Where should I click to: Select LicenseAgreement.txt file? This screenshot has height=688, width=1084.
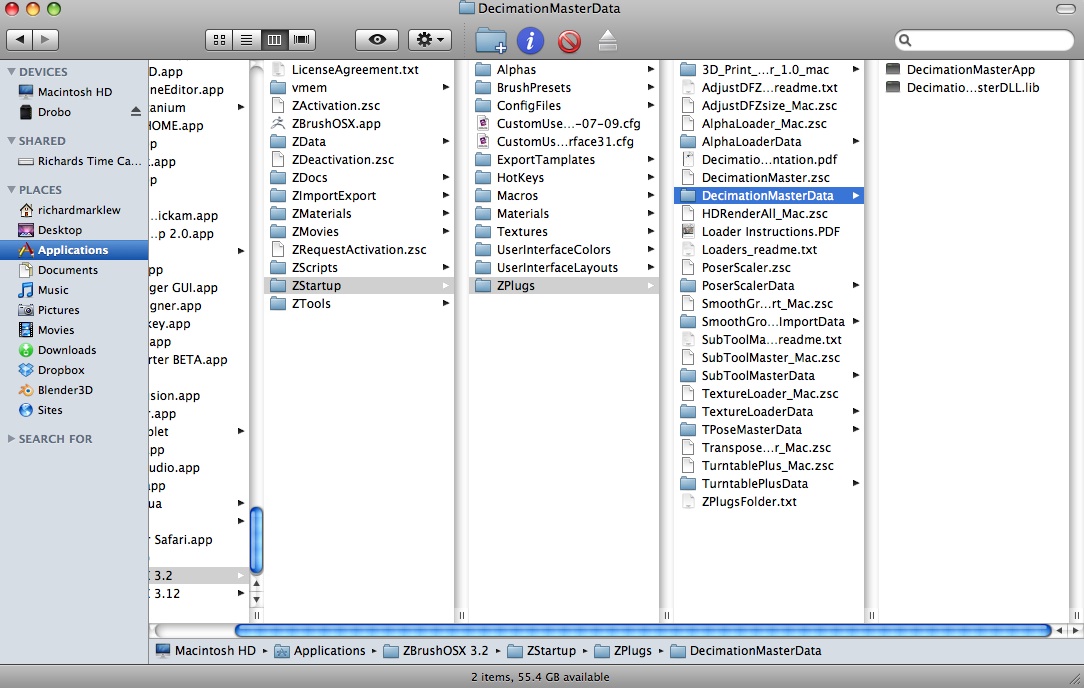[x=359, y=70]
